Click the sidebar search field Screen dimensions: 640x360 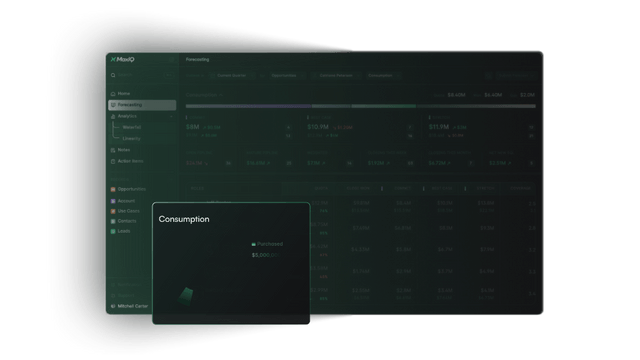(141, 75)
